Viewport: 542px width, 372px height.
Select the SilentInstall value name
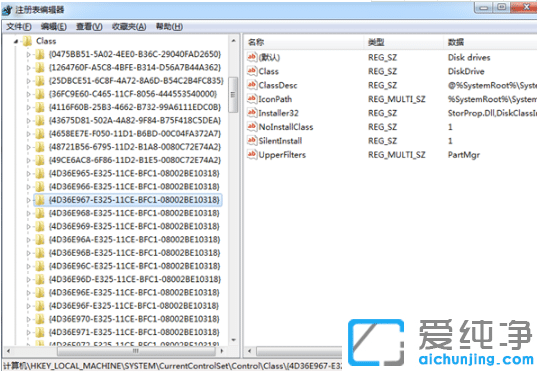pyautogui.click(x=280, y=141)
